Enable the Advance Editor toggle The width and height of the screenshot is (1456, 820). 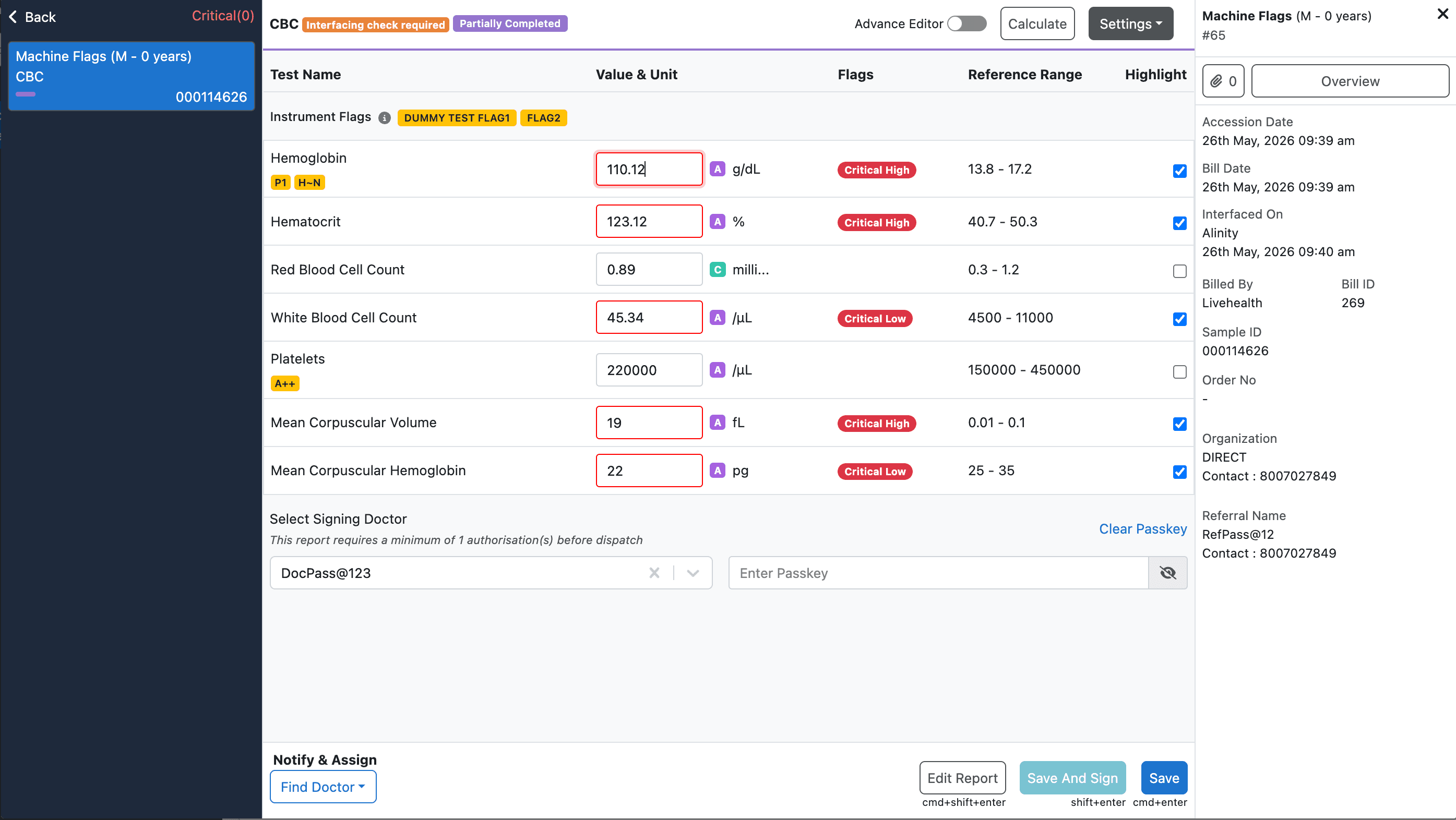pos(966,24)
